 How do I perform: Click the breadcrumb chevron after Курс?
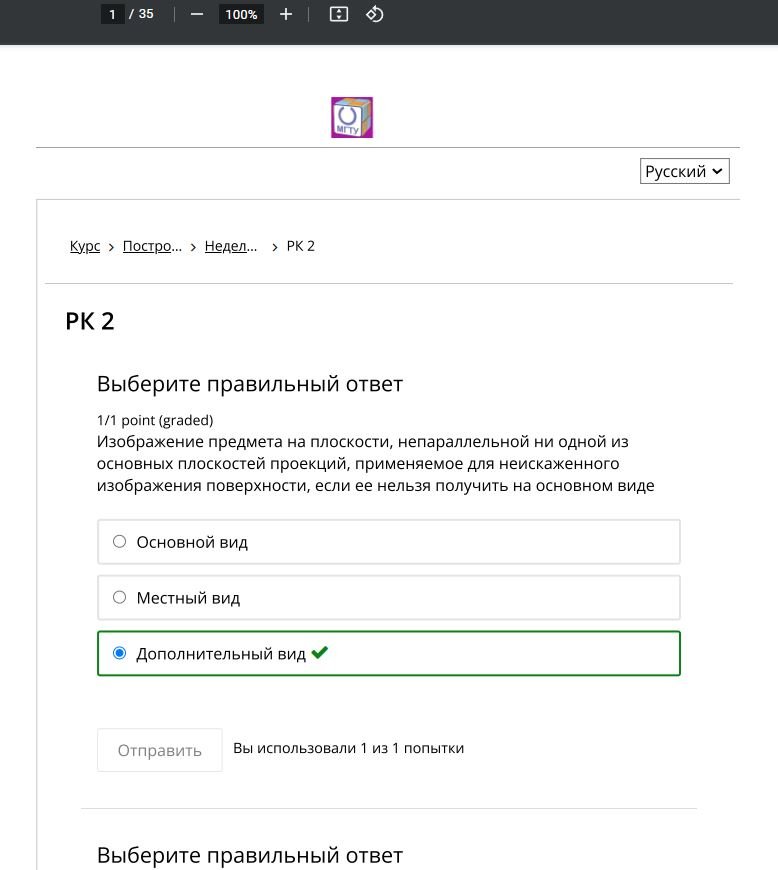tap(111, 247)
